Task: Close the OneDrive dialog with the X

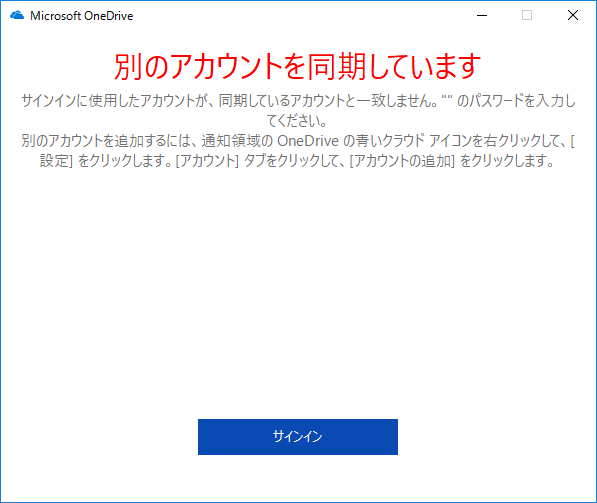Action: 573,15
